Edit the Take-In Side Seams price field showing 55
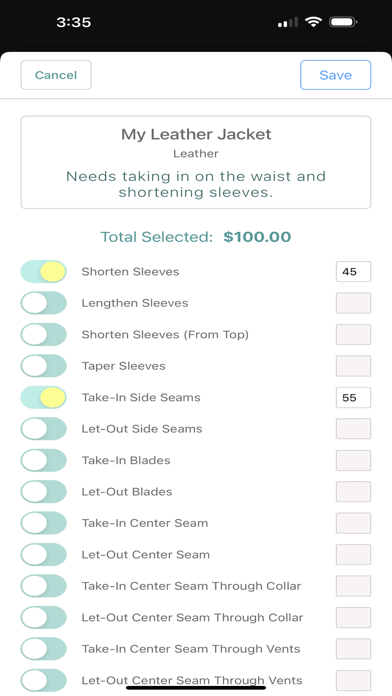Screen dimensions: 392x696 (353, 397)
